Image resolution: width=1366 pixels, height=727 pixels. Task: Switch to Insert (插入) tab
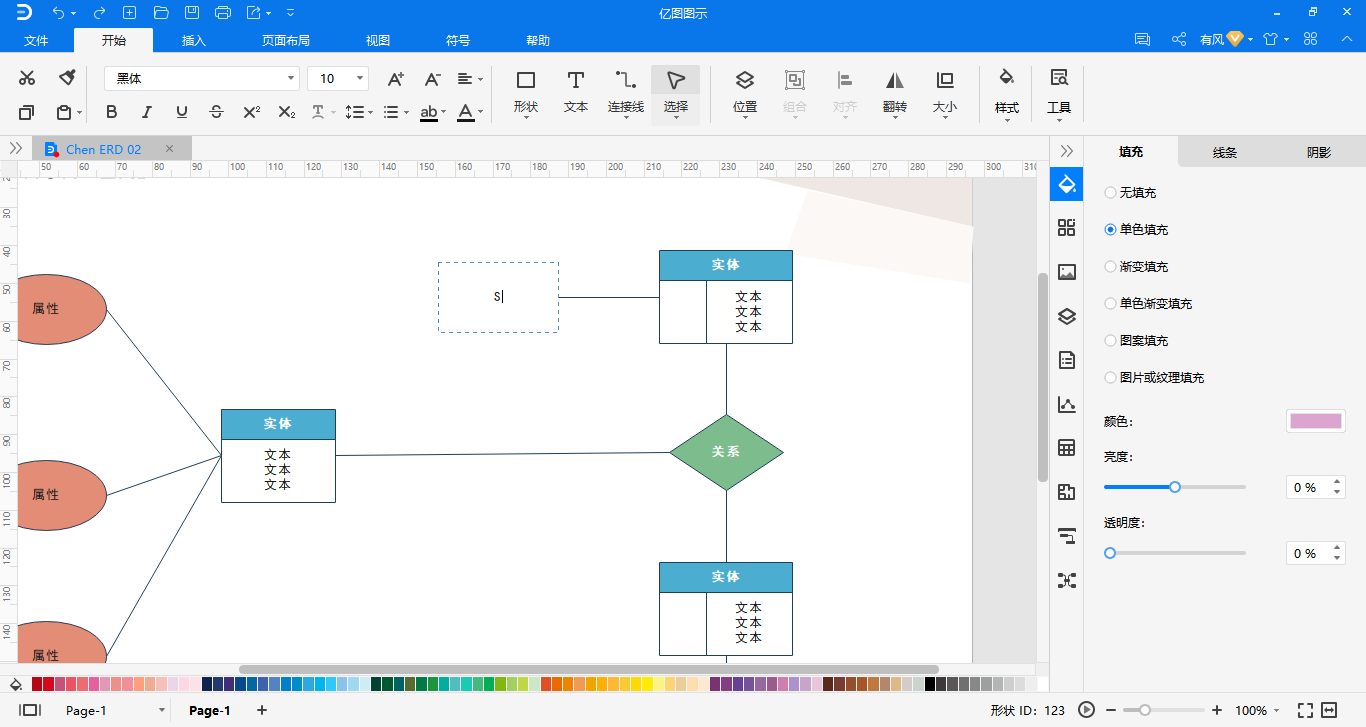point(194,40)
